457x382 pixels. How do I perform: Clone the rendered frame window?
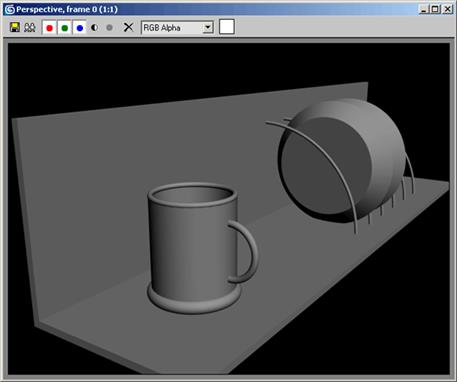tap(30, 27)
